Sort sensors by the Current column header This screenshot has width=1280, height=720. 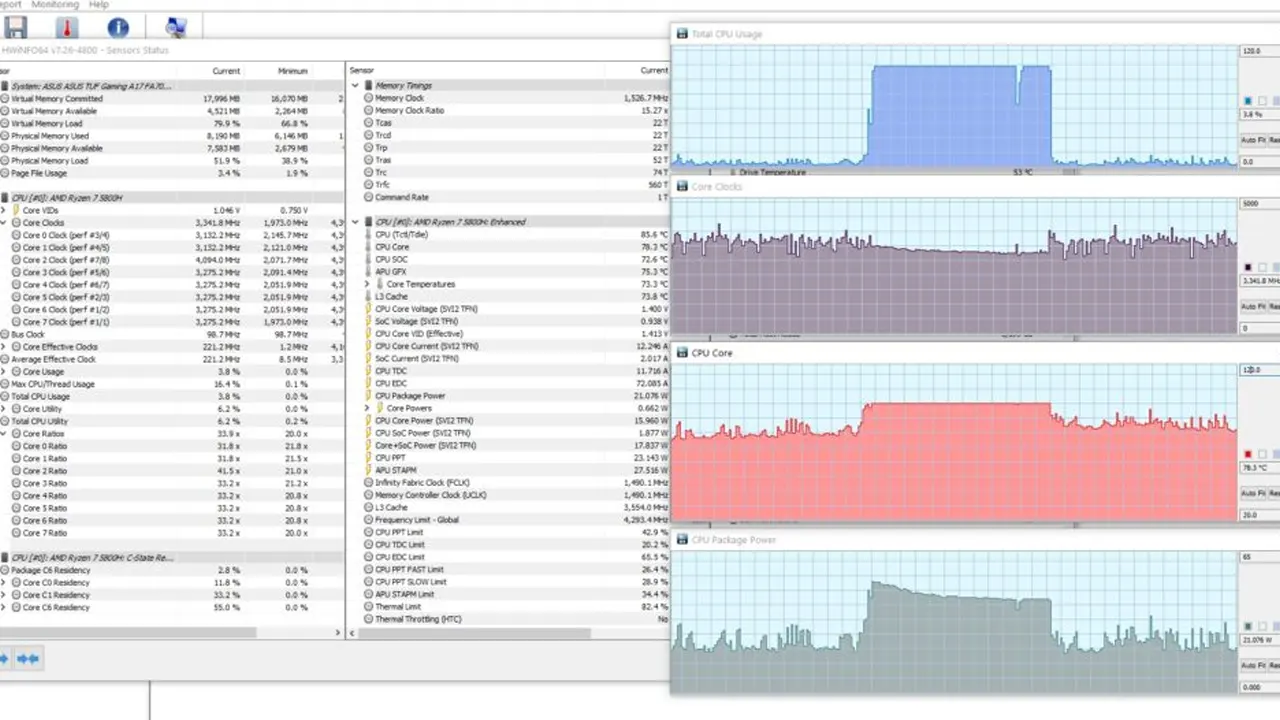226,70
